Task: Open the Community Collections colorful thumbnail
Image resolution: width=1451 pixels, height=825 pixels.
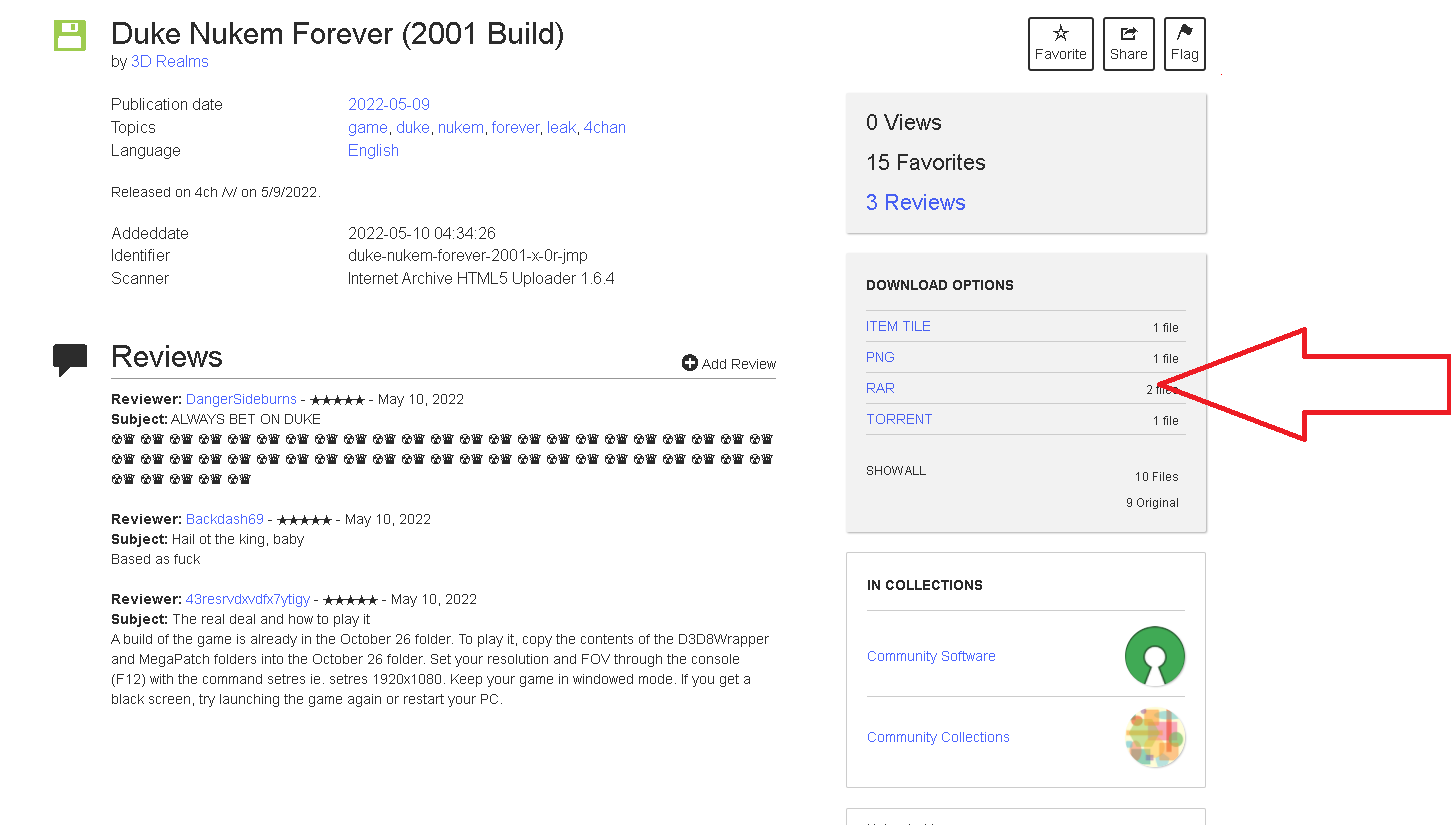Action: (1155, 738)
